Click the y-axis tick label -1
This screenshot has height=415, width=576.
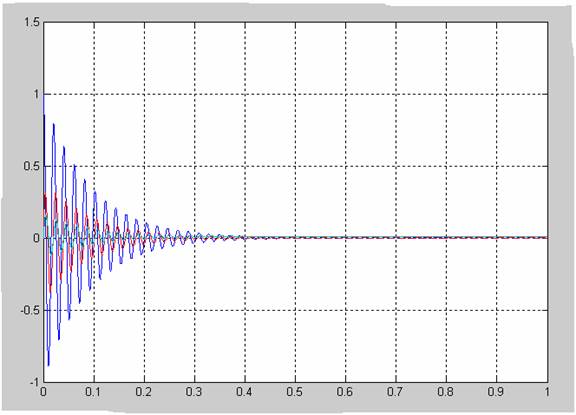click(x=33, y=382)
